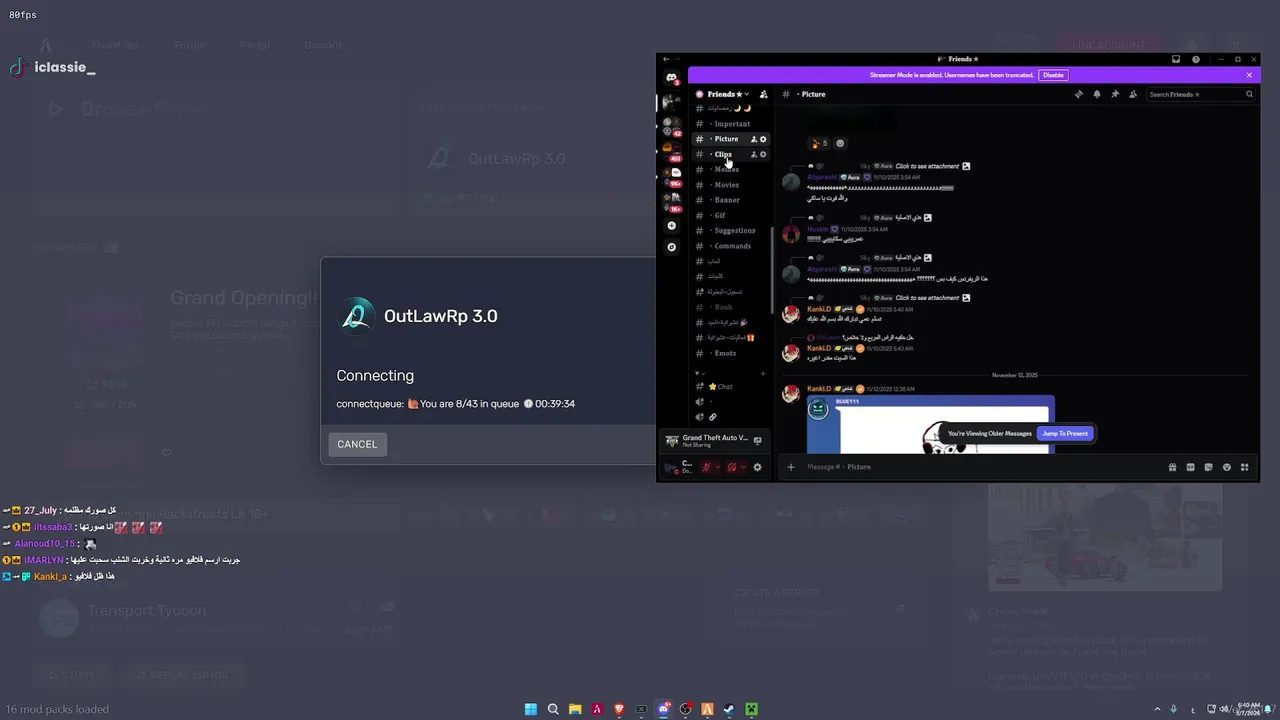The image size is (1280, 720).
Task: Disable Streamer Mode in Discord banner
Action: [x=1053, y=75]
